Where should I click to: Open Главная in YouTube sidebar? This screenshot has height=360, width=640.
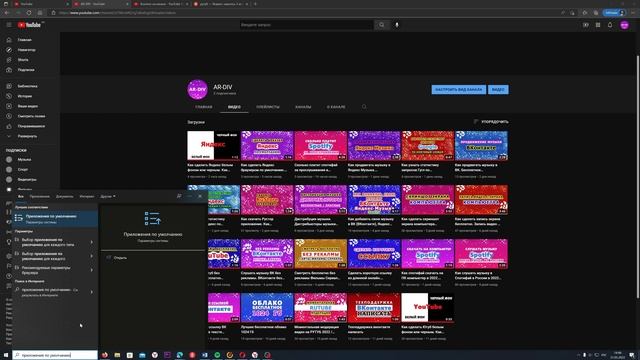tap(24, 40)
